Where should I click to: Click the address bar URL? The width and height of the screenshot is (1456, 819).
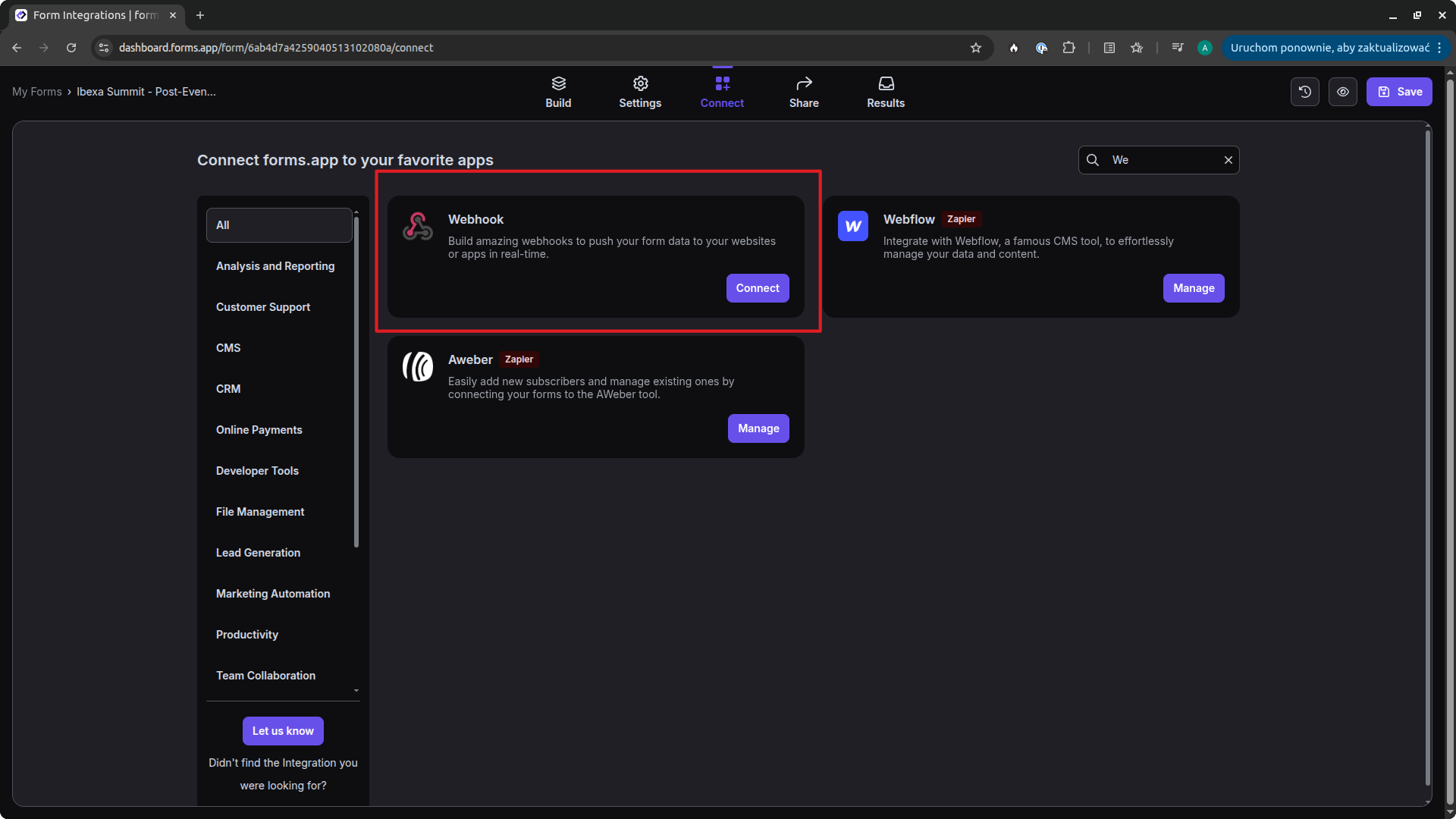coord(276,48)
